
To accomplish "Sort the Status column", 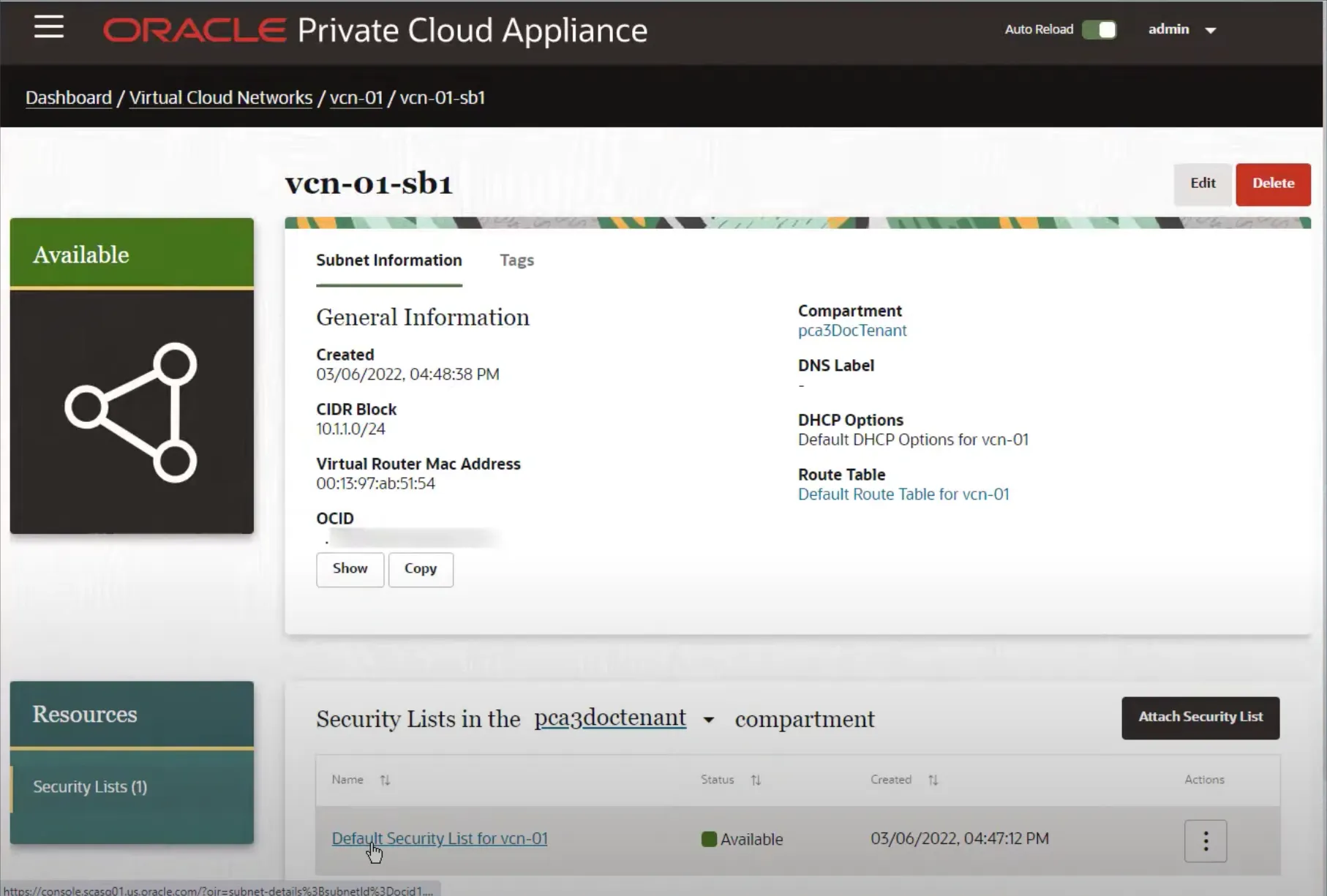I will 756,780.
